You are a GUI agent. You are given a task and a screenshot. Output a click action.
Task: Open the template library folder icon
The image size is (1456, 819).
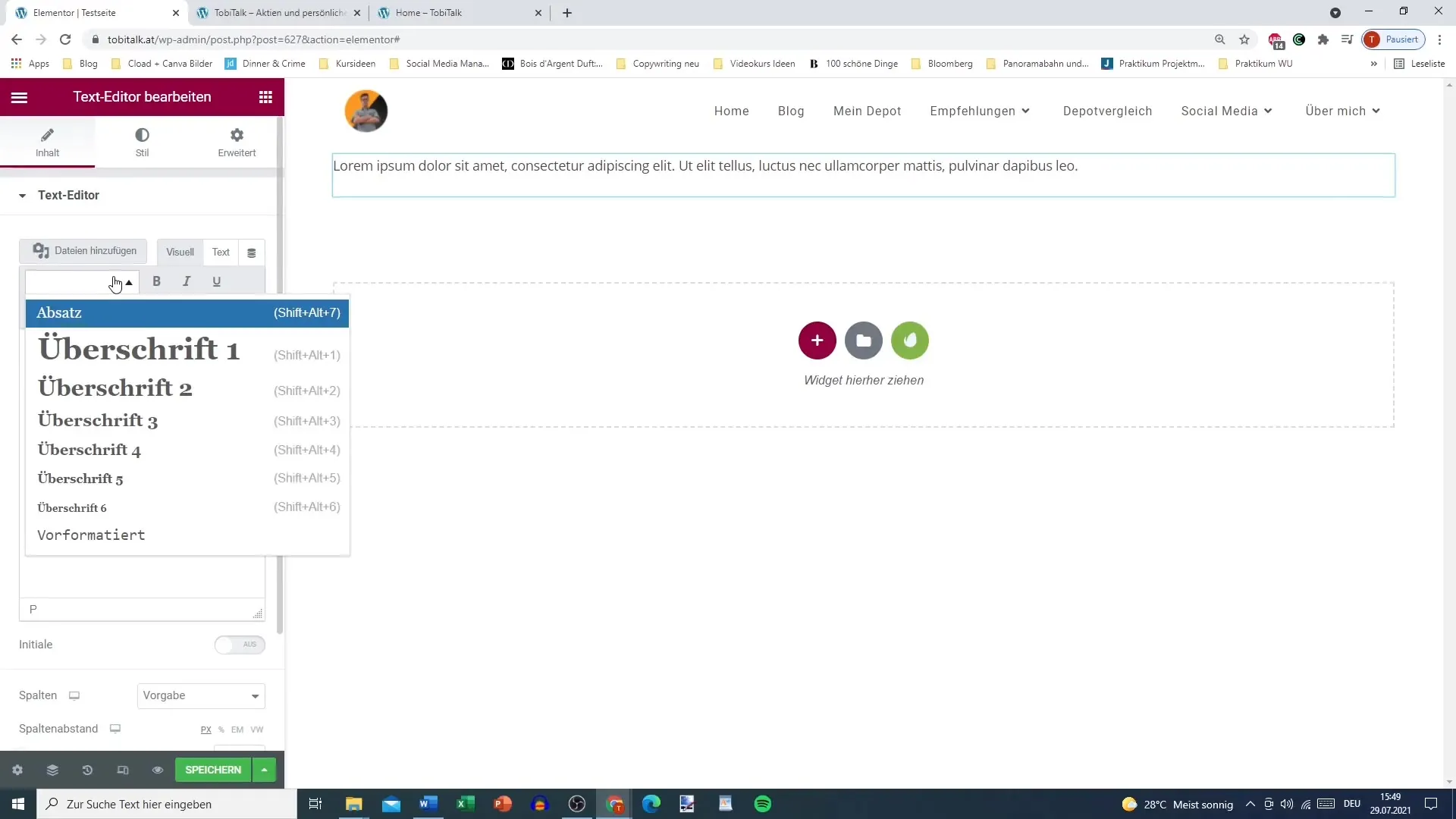coord(863,340)
